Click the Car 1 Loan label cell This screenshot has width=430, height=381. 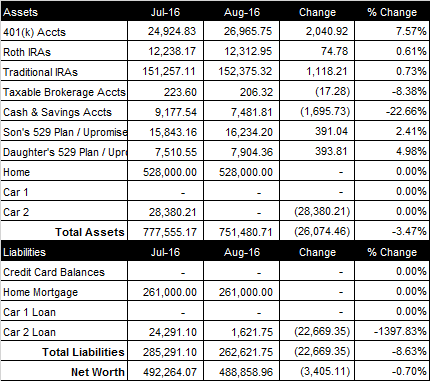(x=64, y=312)
